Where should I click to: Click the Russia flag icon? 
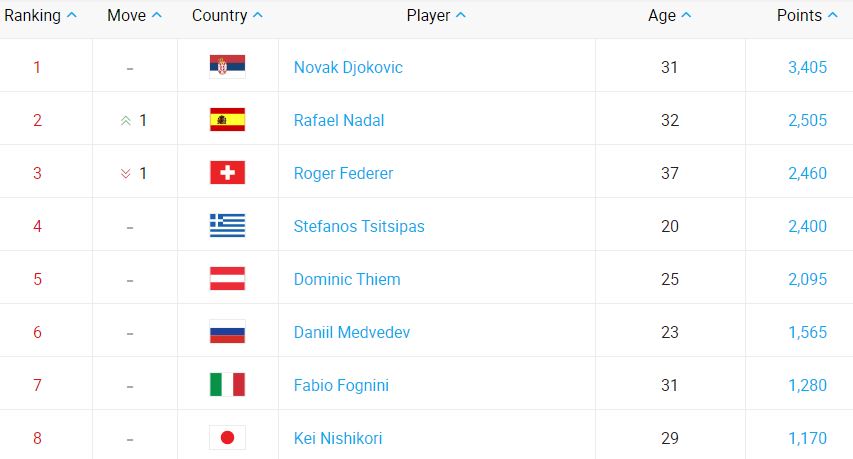pyautogui.click(x=227, y=332)
